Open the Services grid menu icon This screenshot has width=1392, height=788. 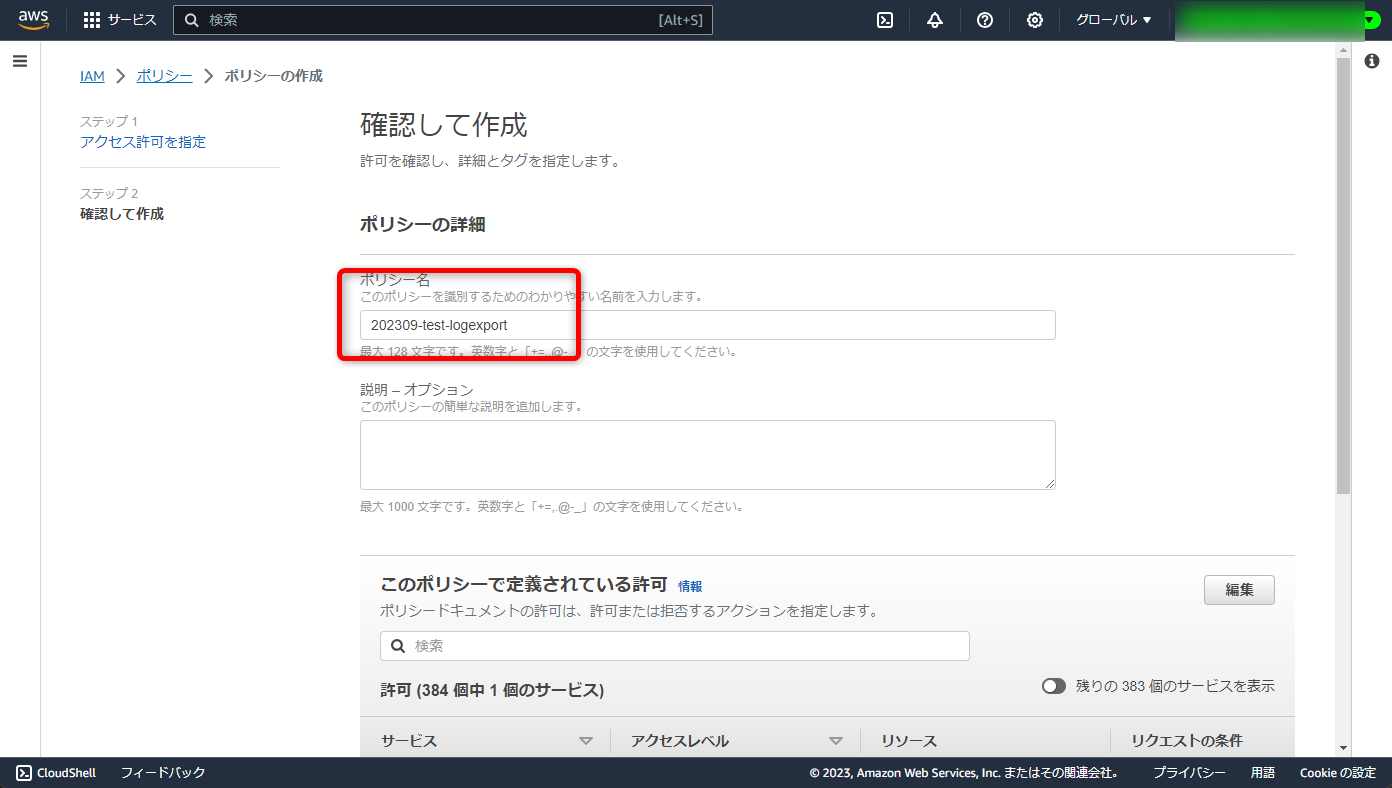tap(92, 19)
